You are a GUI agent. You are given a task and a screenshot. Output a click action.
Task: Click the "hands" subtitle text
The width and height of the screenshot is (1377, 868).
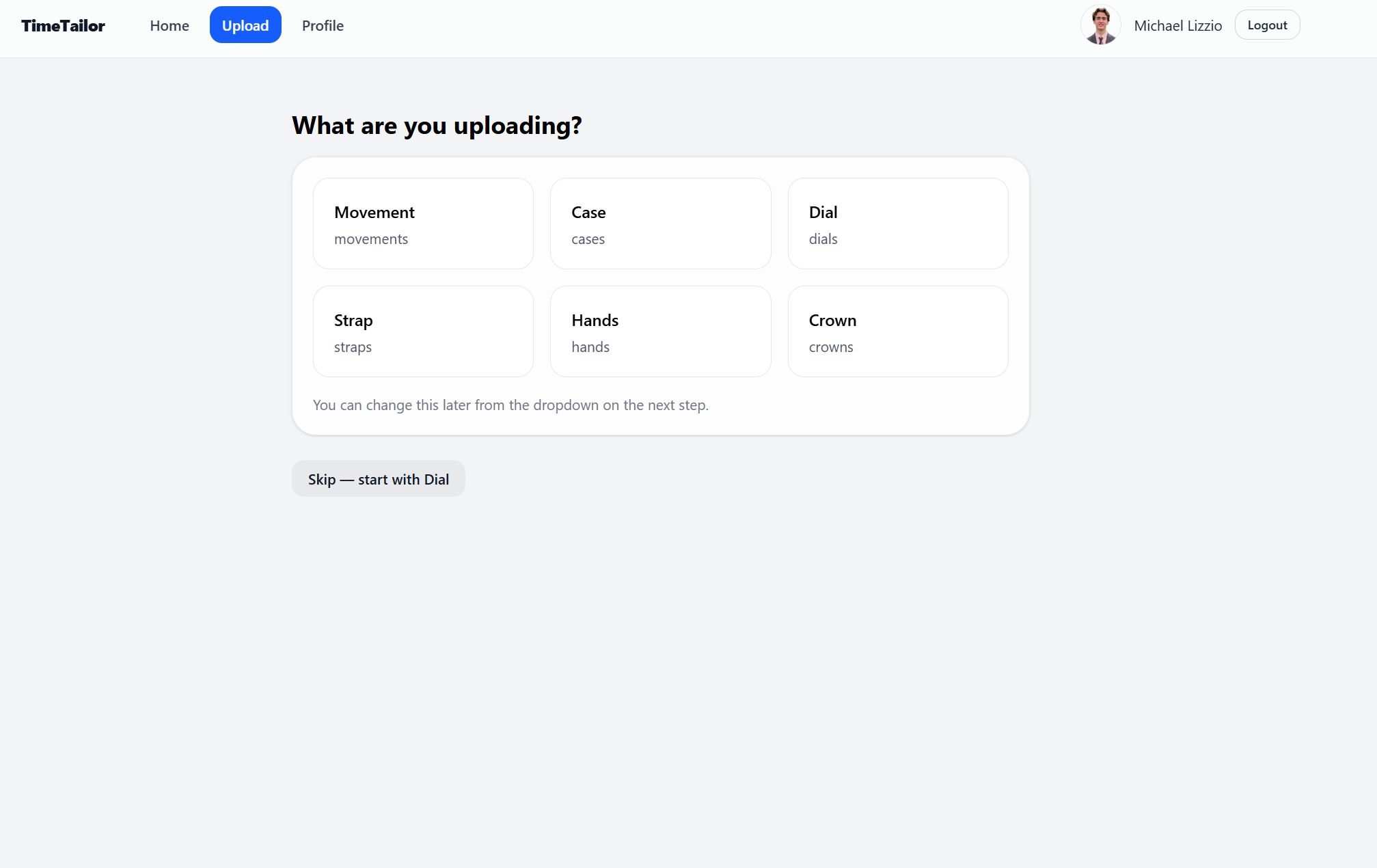tap(590, 347)
